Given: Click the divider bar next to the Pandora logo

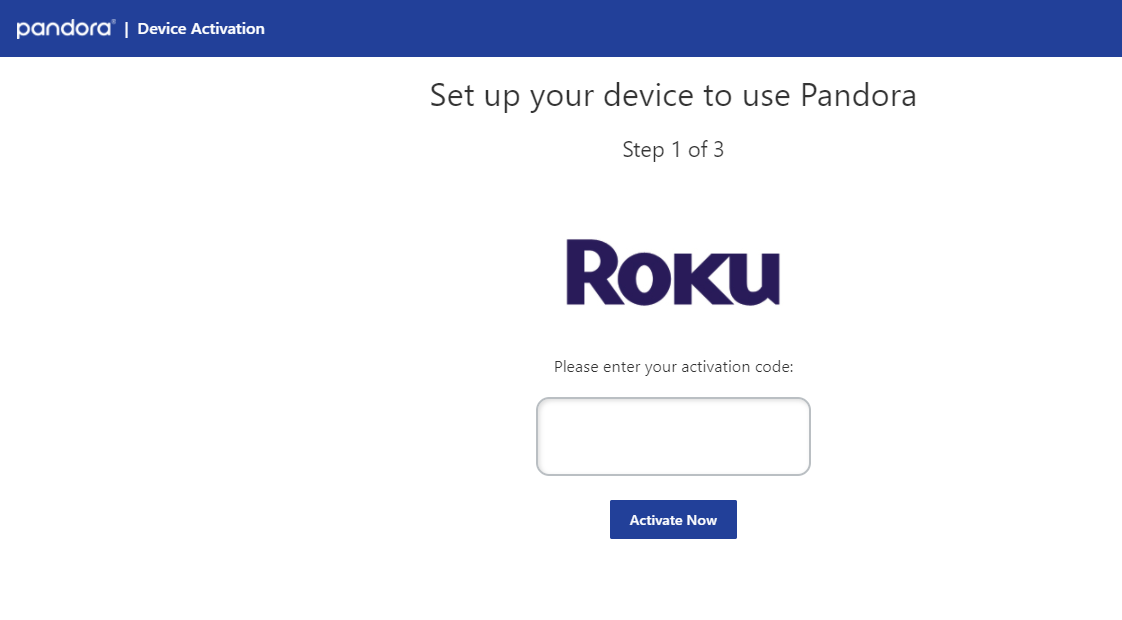Looking at the screenshot, I should (127, 28).
